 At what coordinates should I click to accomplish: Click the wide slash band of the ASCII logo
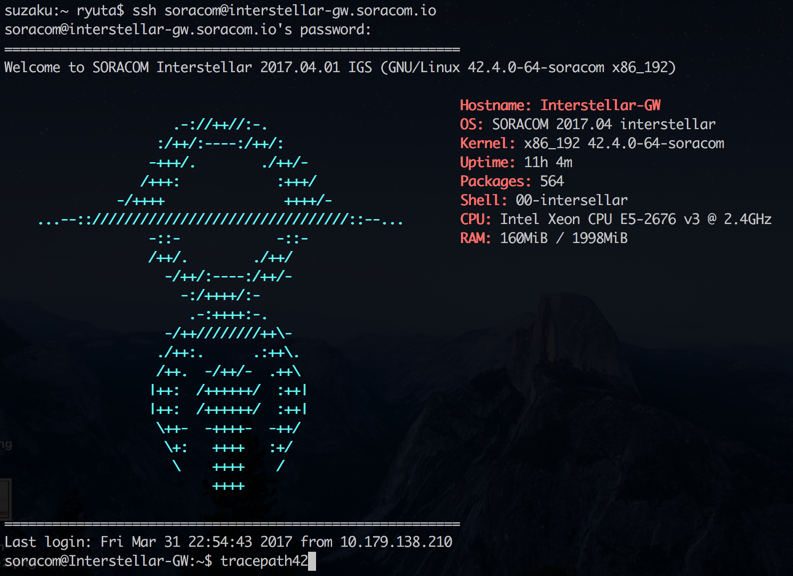(x=221, y=220)
